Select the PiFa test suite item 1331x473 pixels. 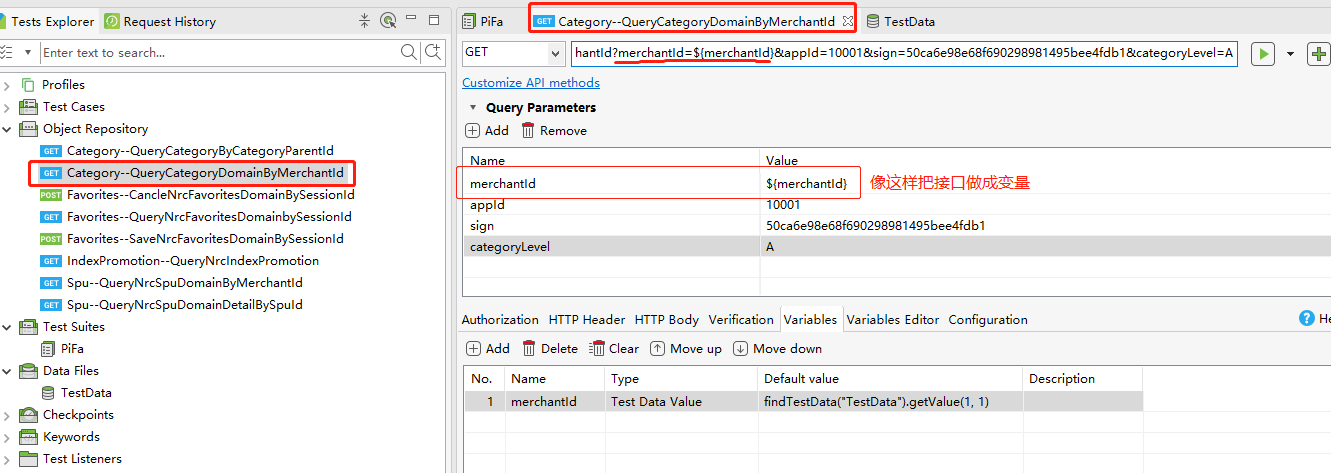click(x=72, y=349)
